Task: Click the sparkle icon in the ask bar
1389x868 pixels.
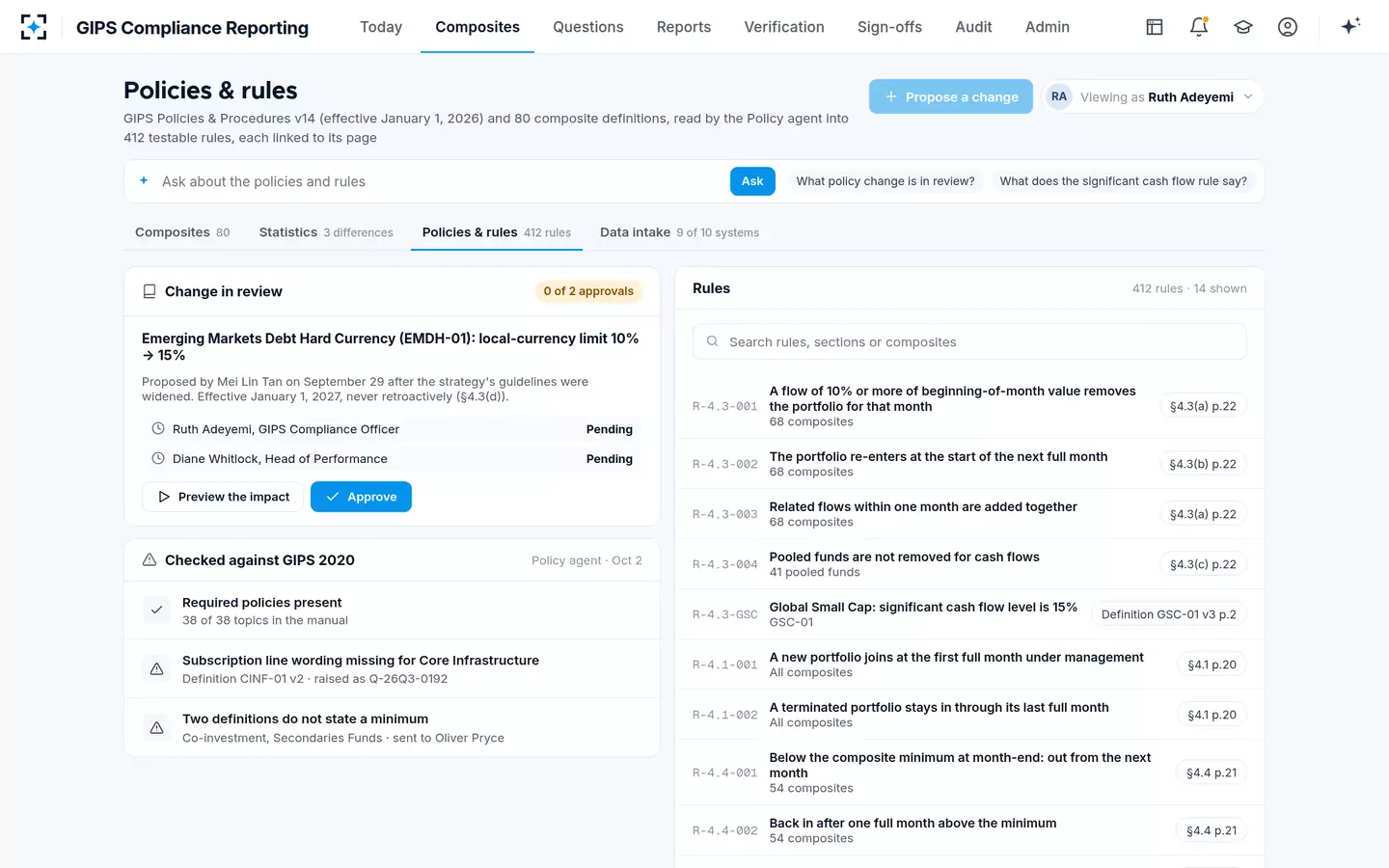Action: pyautogui.click(x=144, y=180)
